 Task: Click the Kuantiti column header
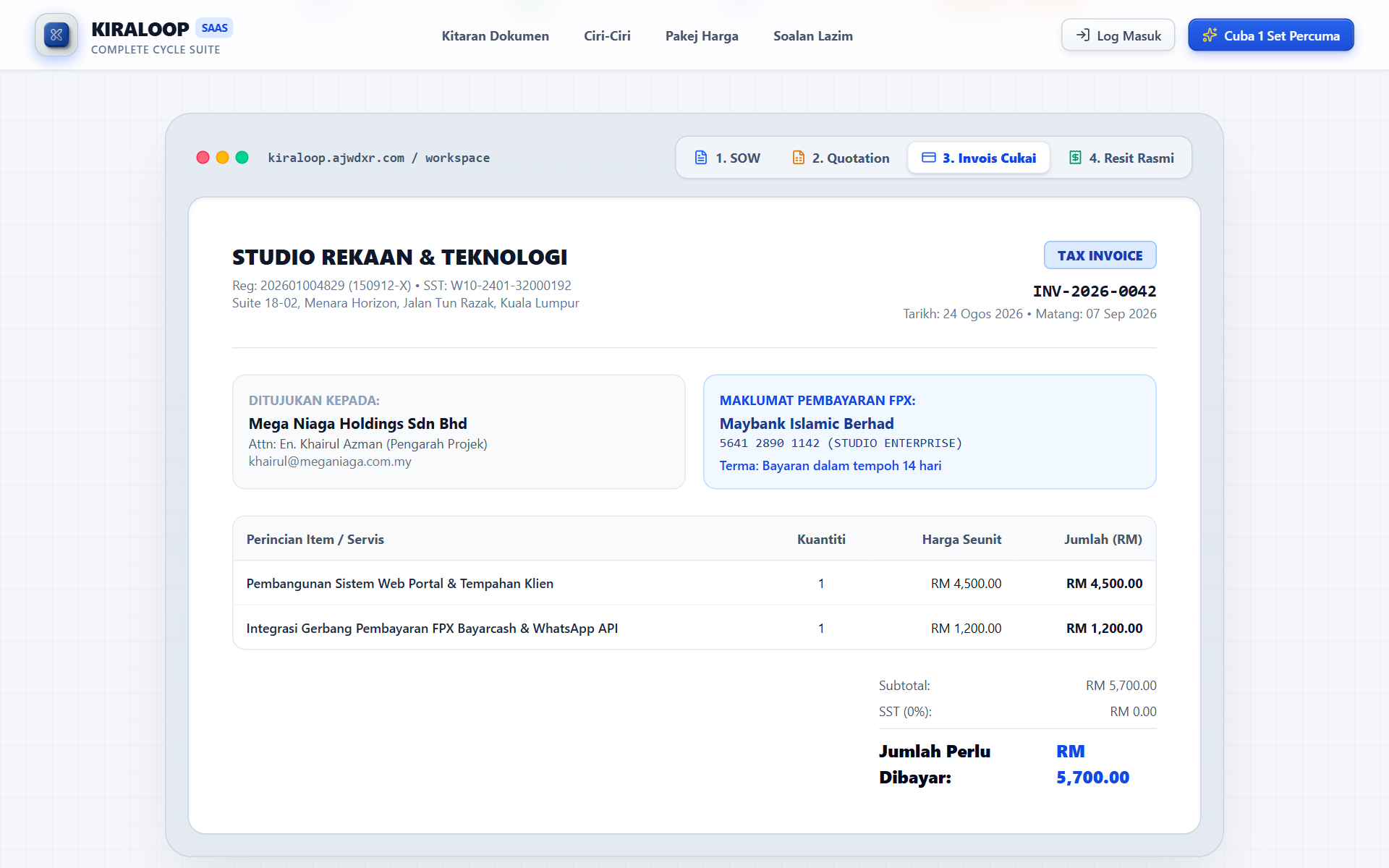821,540
